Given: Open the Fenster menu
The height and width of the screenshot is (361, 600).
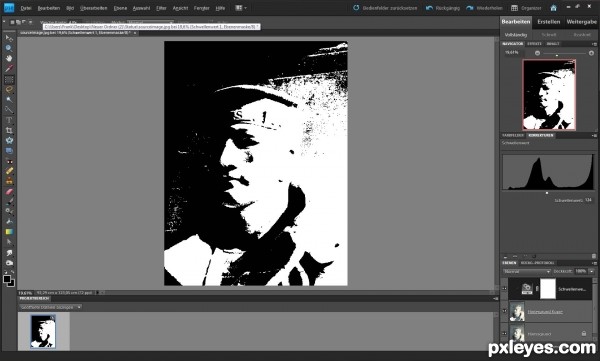Looking at the screenshot, I should coord(201,8).
